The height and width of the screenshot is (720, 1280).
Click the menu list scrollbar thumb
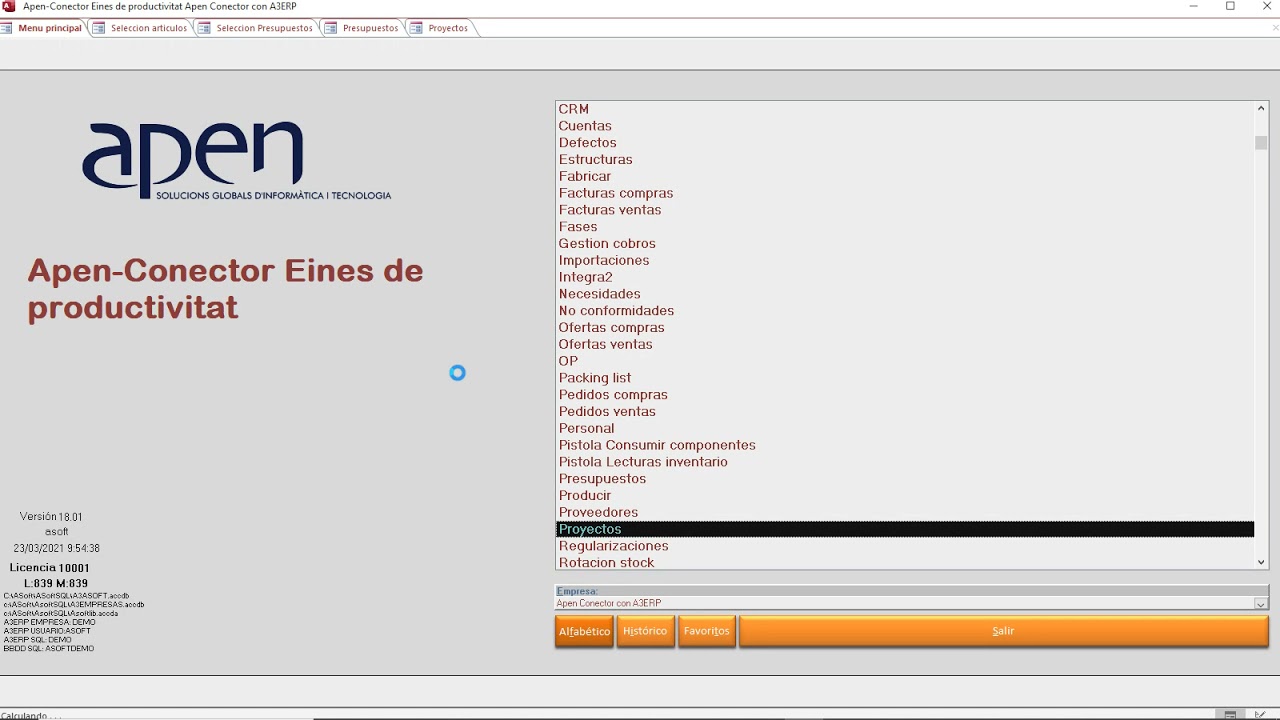1261,142
